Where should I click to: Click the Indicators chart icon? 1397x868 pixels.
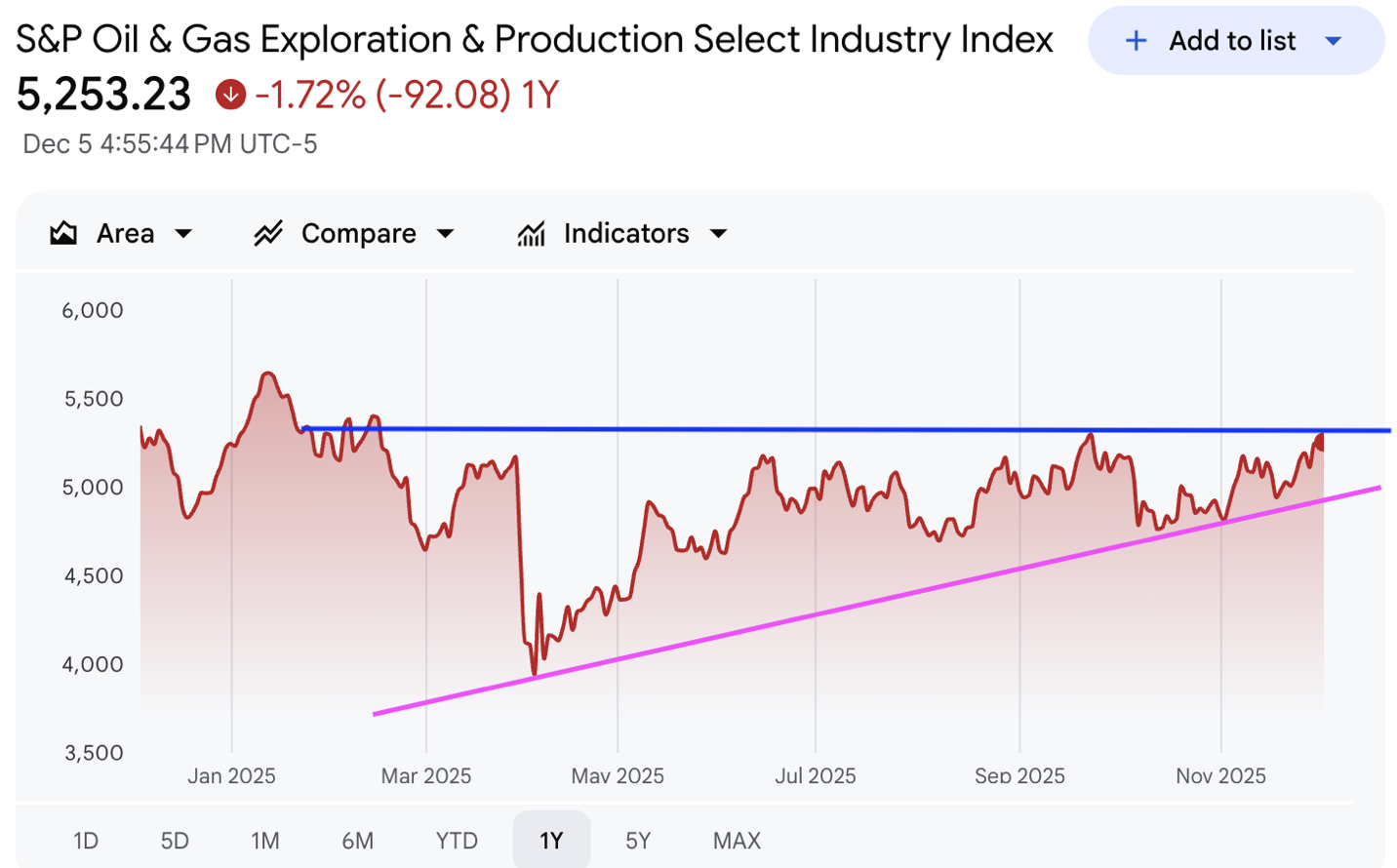pos(532,234)
